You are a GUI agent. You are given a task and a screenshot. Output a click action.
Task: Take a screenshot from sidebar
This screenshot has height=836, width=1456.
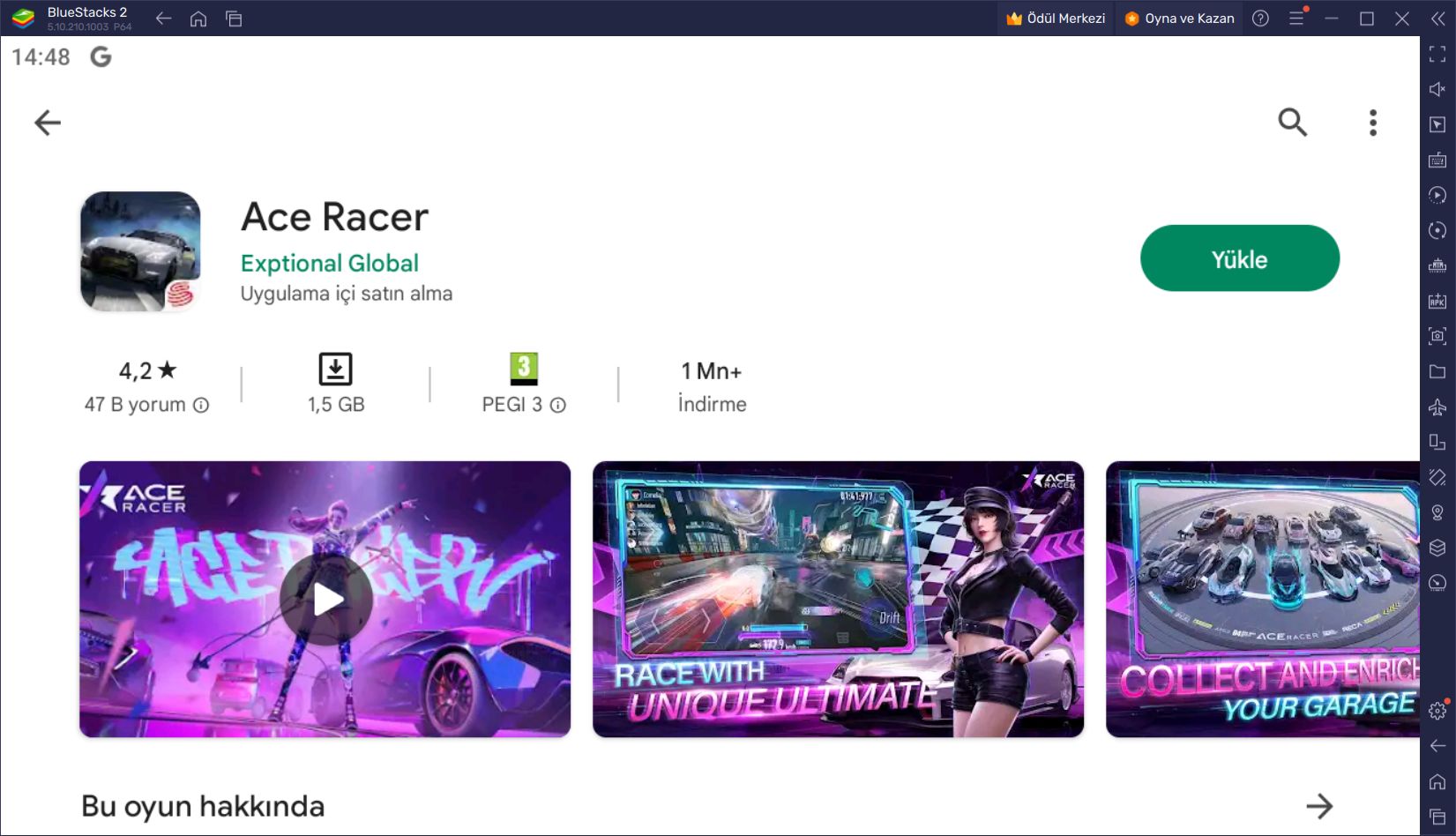[x=1437, y=336]
